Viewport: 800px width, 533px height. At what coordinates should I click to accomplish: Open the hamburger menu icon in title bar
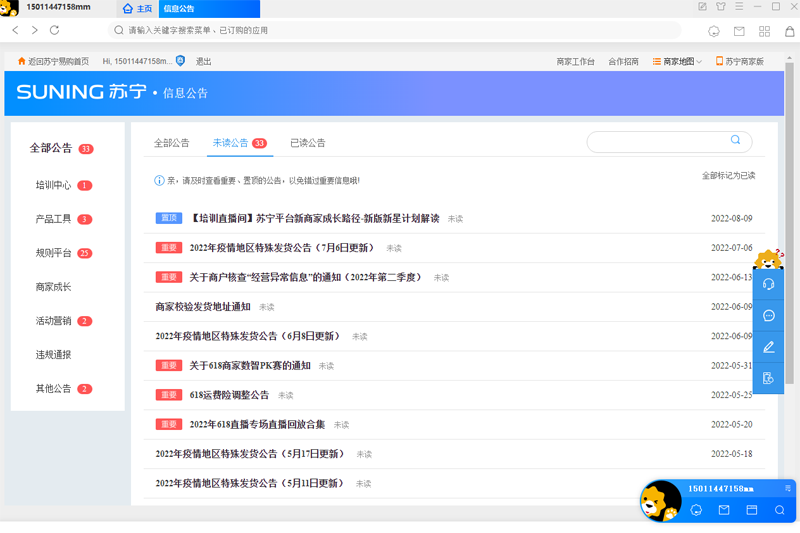739,7
